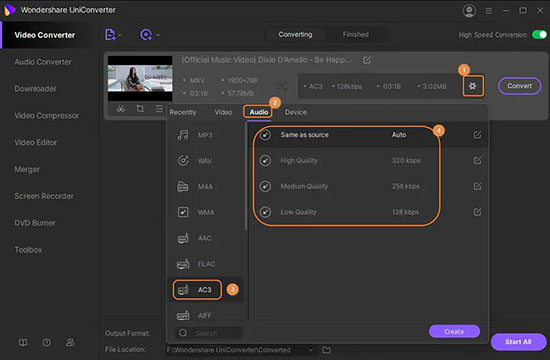Click the Load DVD disc icon
The height and width of the screenshot is (360, 550).
(x=146, y=35)
